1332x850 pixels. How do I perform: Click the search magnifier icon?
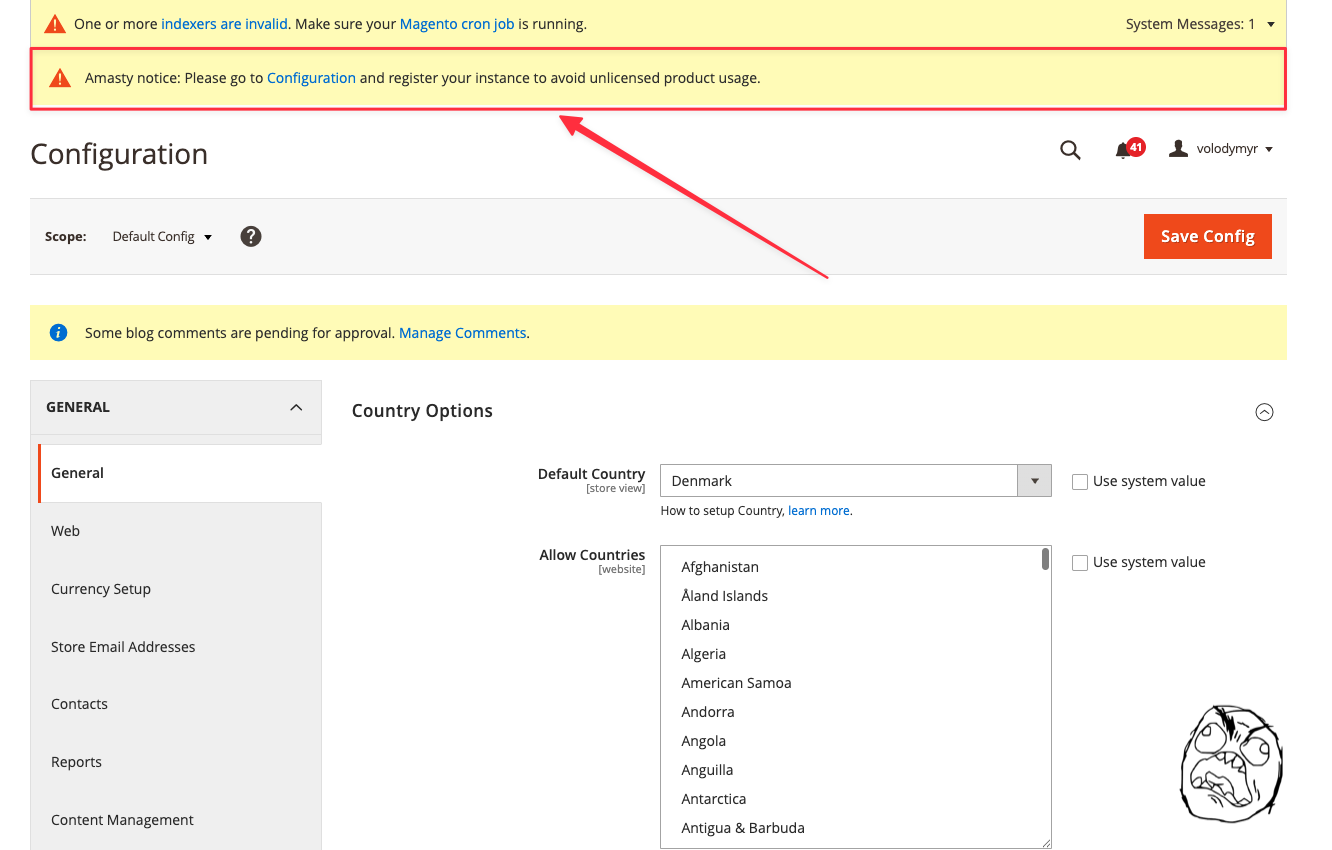coord(1070,150)
